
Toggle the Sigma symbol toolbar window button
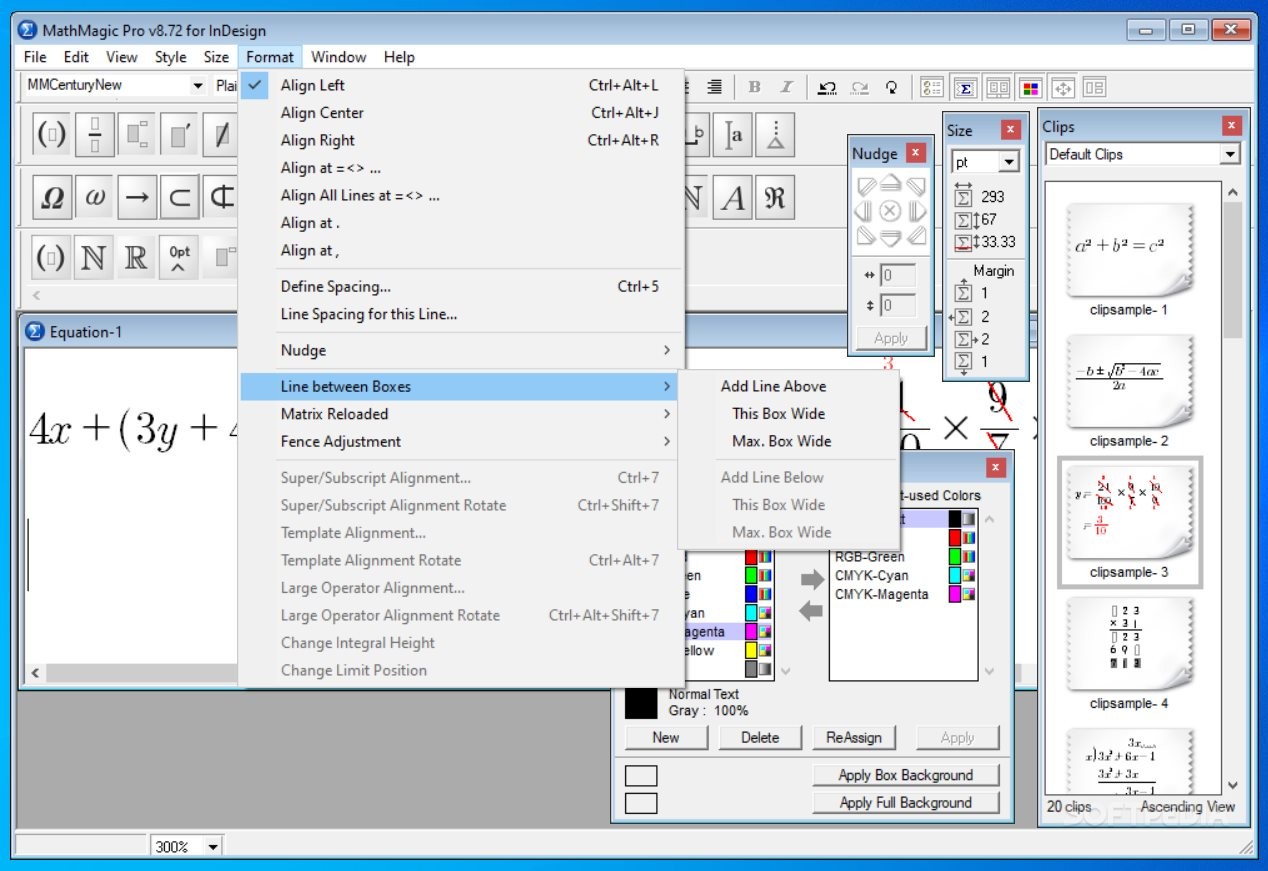[965, 87]
